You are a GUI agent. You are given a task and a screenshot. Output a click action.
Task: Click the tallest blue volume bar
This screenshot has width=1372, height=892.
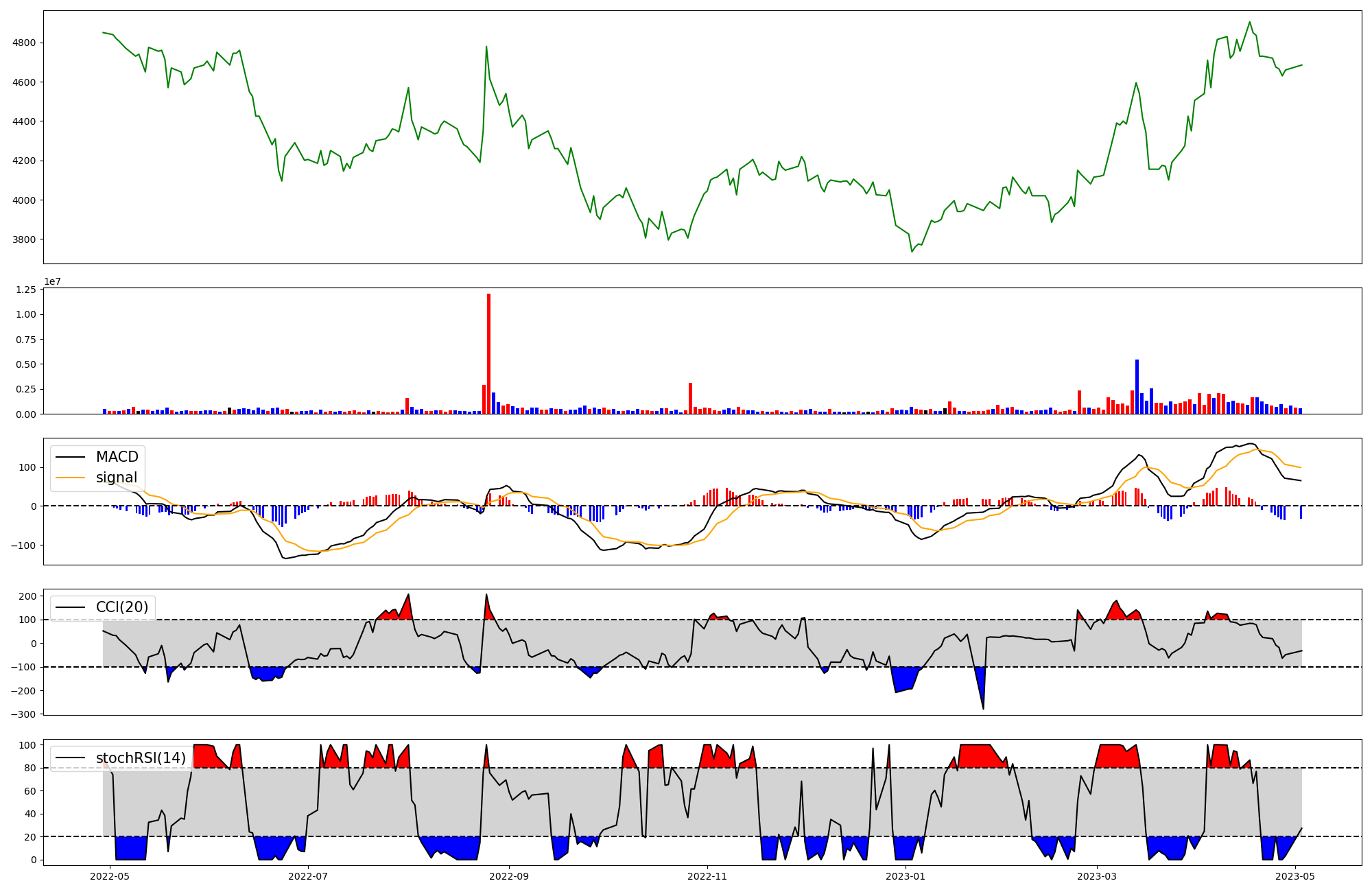[1137, 386]
